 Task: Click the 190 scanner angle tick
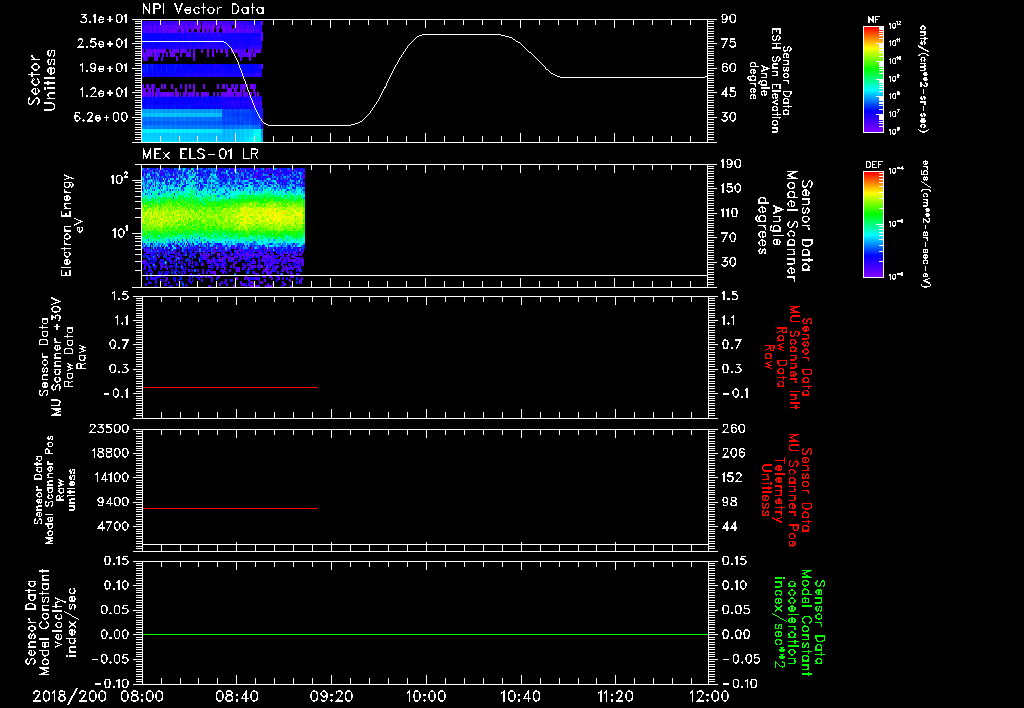(731, 164)
